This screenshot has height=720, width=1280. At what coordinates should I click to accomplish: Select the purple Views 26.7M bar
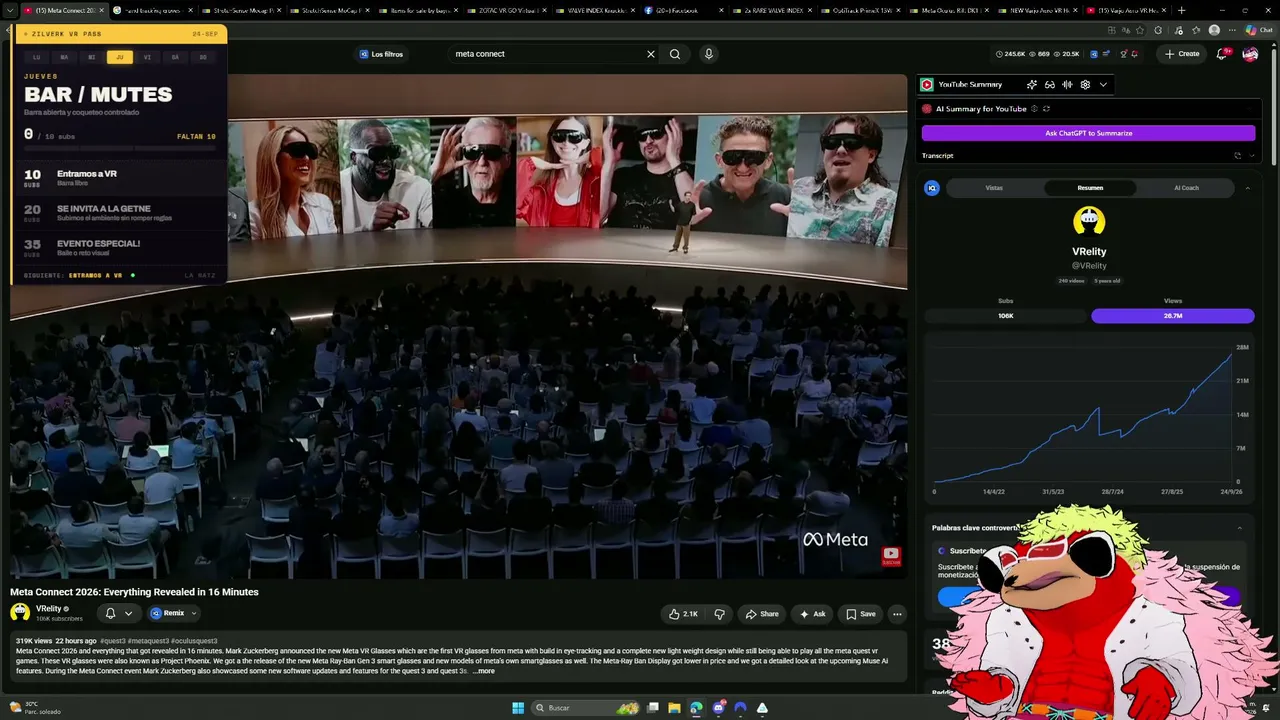tap(1172, 316)
